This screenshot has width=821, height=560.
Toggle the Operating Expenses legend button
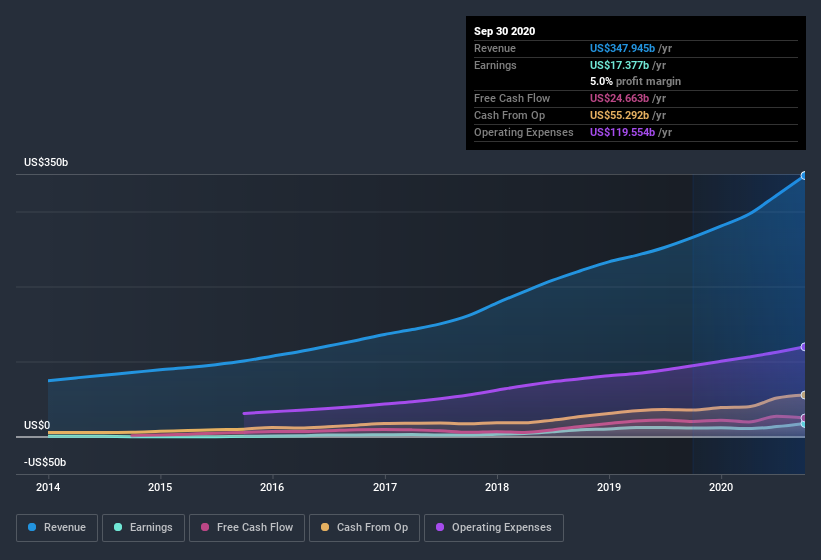pyautogui.click(x=494, y=528)
